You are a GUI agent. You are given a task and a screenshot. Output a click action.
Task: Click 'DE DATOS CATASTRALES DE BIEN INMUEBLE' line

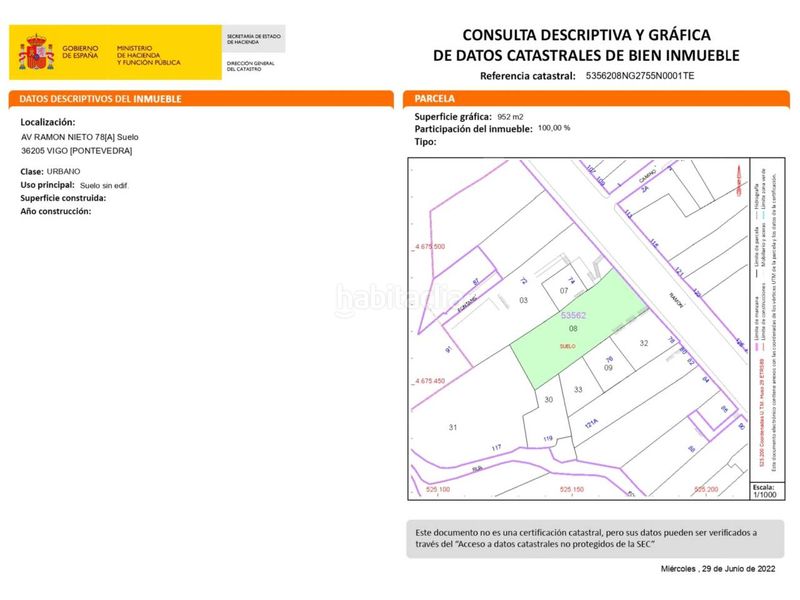[586, 55]
